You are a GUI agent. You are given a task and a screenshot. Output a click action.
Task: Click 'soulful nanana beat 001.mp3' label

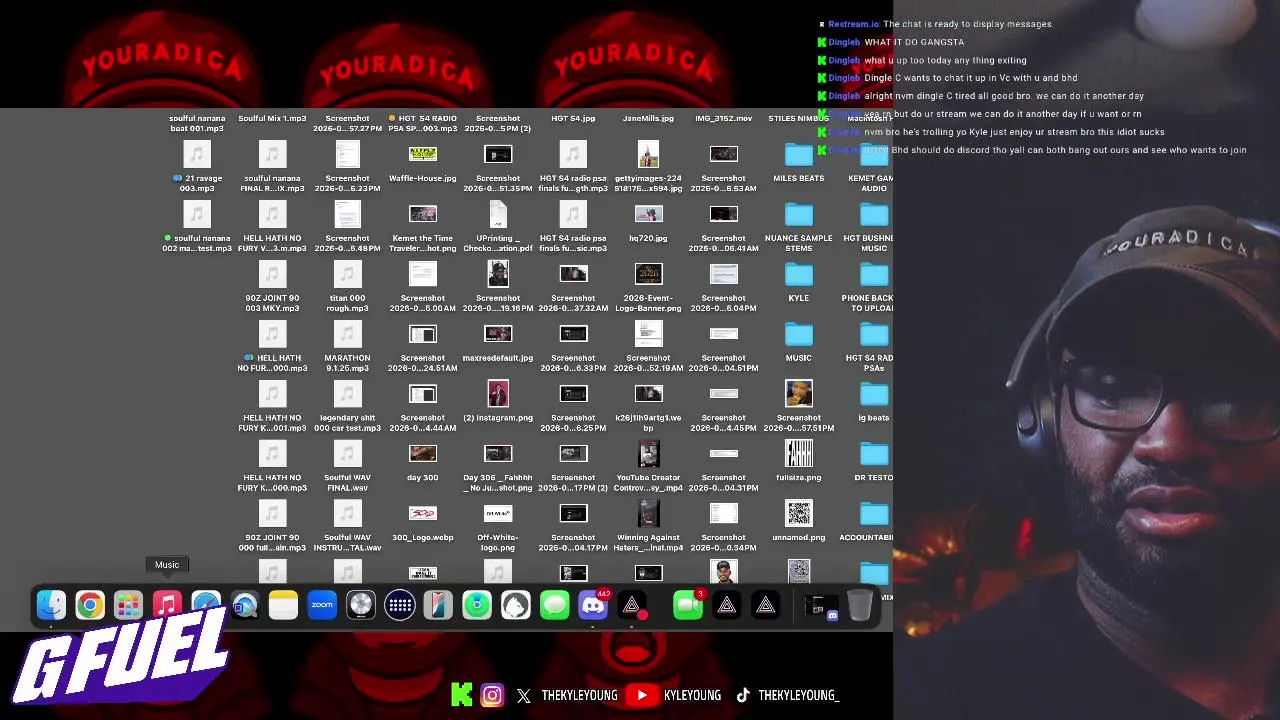(197, 123)
